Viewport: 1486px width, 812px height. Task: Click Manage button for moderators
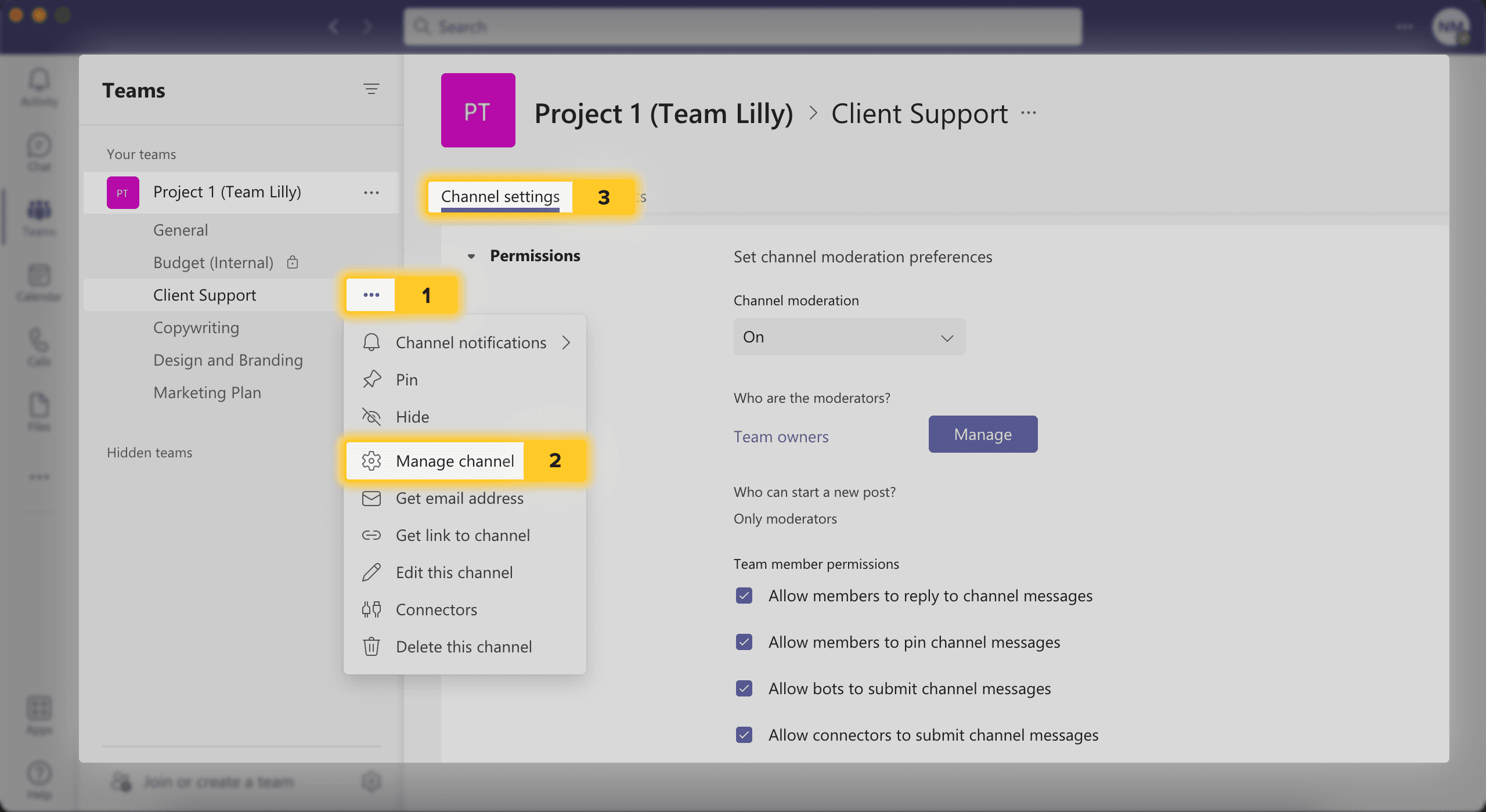click(983, 434)
